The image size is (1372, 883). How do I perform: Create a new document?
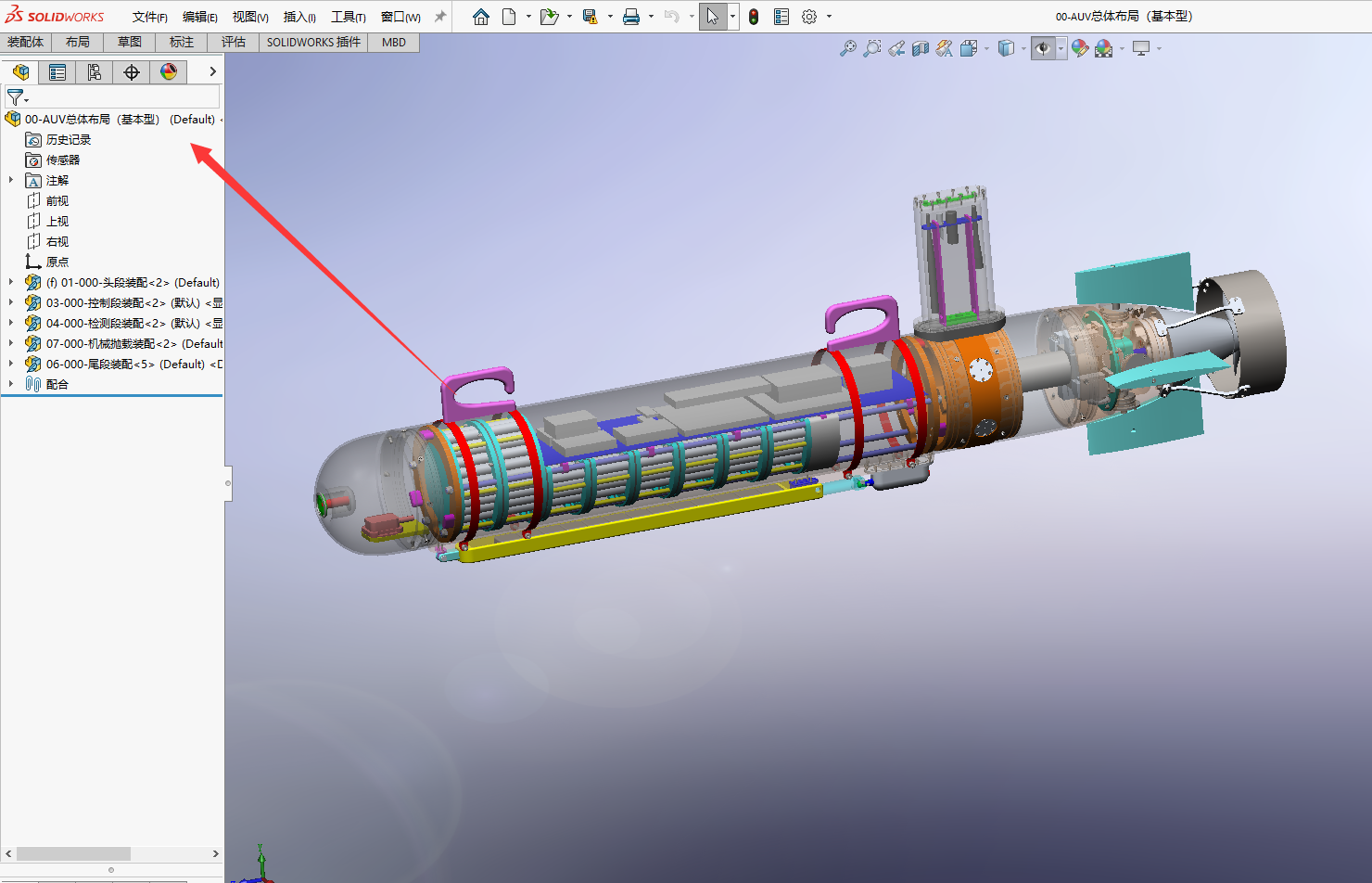(x=509, y=17)
